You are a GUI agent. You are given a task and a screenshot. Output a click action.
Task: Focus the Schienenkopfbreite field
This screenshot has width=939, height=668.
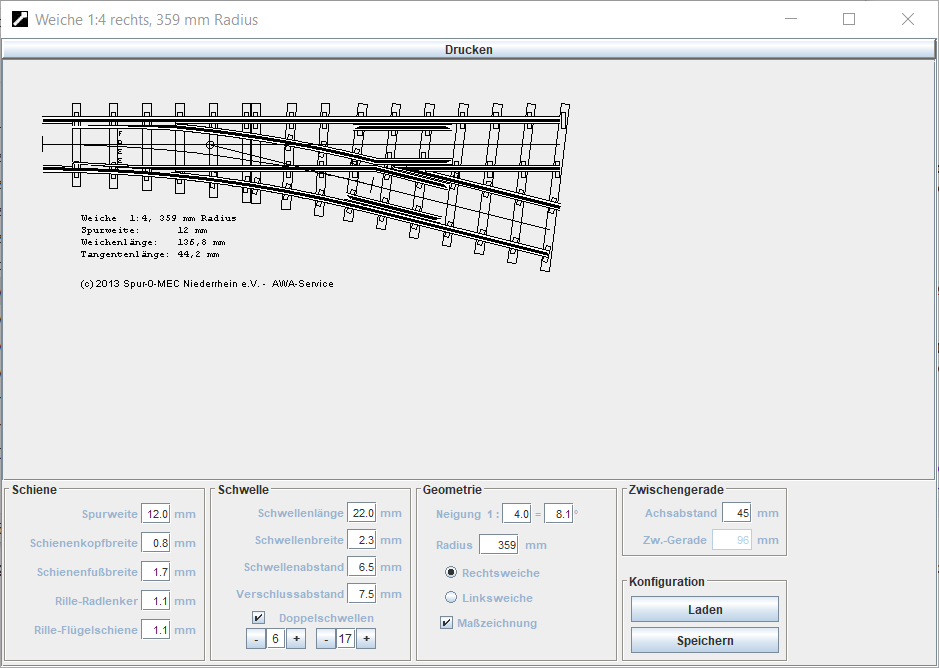[156, 543]
